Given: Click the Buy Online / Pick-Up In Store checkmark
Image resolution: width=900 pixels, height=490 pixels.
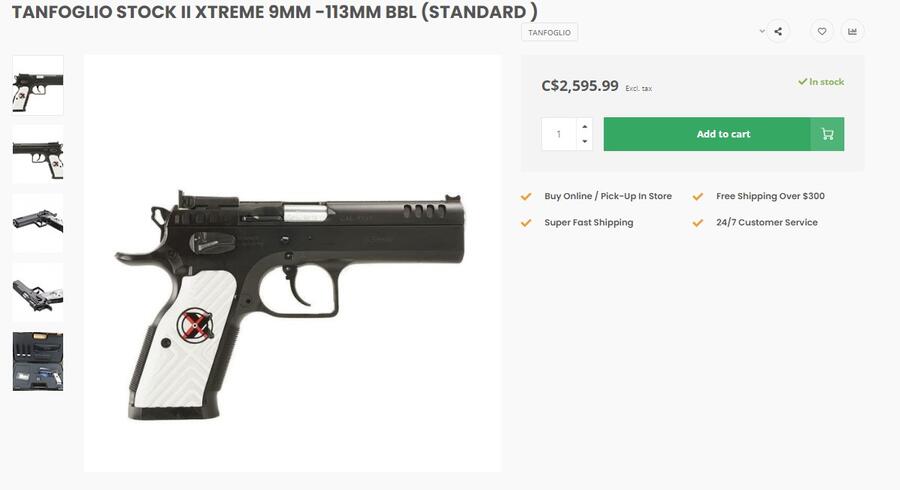Looking at the screenshot, I should coord(526,197).
